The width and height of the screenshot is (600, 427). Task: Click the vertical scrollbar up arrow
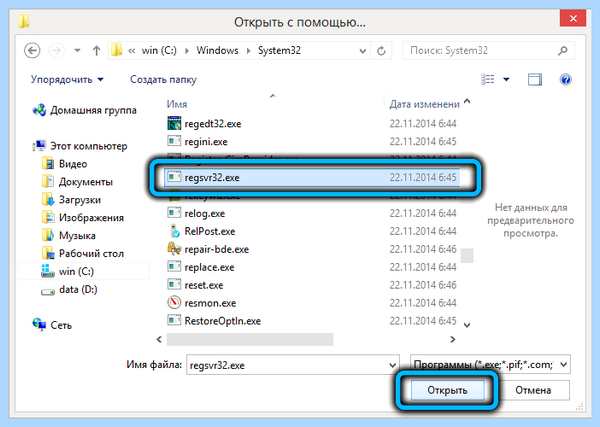pyautogui.click(x=467, y=101)
